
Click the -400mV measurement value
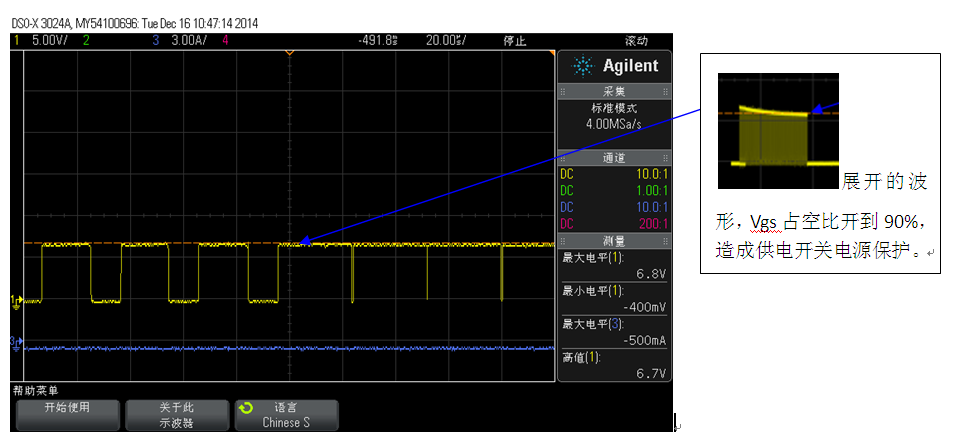[644, 307]
